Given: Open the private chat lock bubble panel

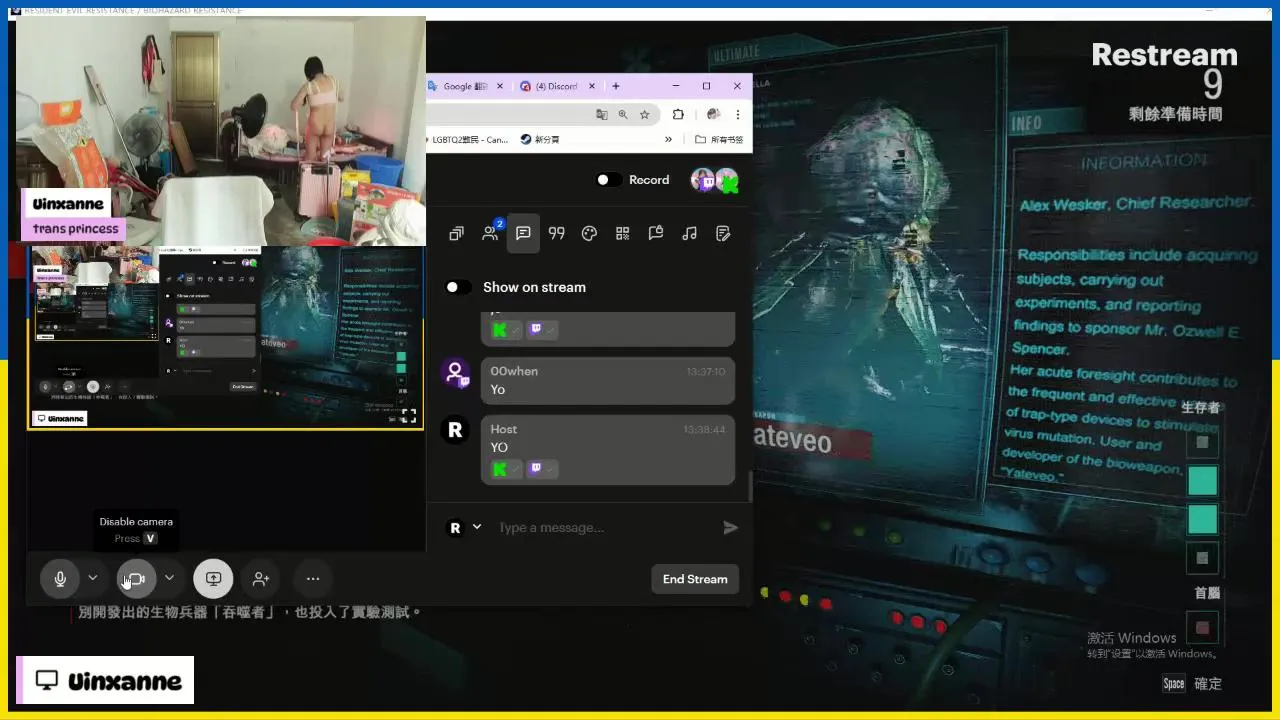Looking at the screenshot, I should 656,233.
